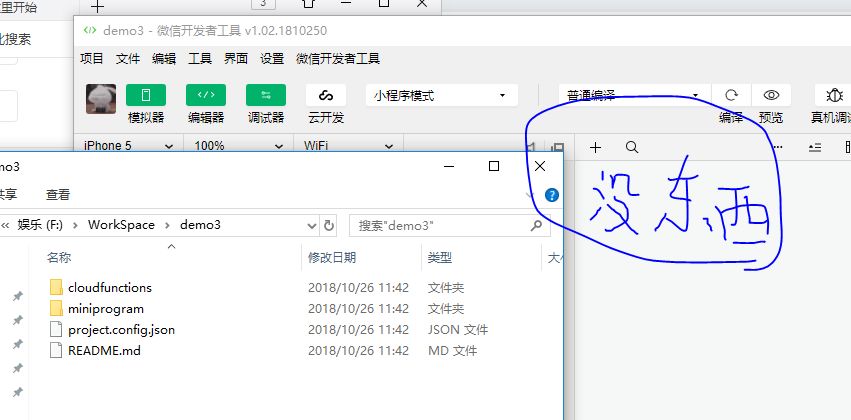851x420 pixels.
Task: Open the 100% zoom dropdown
Action: coord(239,145)
